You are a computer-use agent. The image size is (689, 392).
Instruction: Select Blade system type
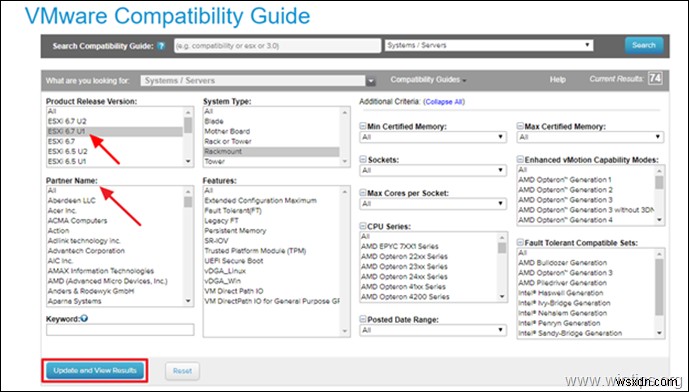tap(271, 122)
